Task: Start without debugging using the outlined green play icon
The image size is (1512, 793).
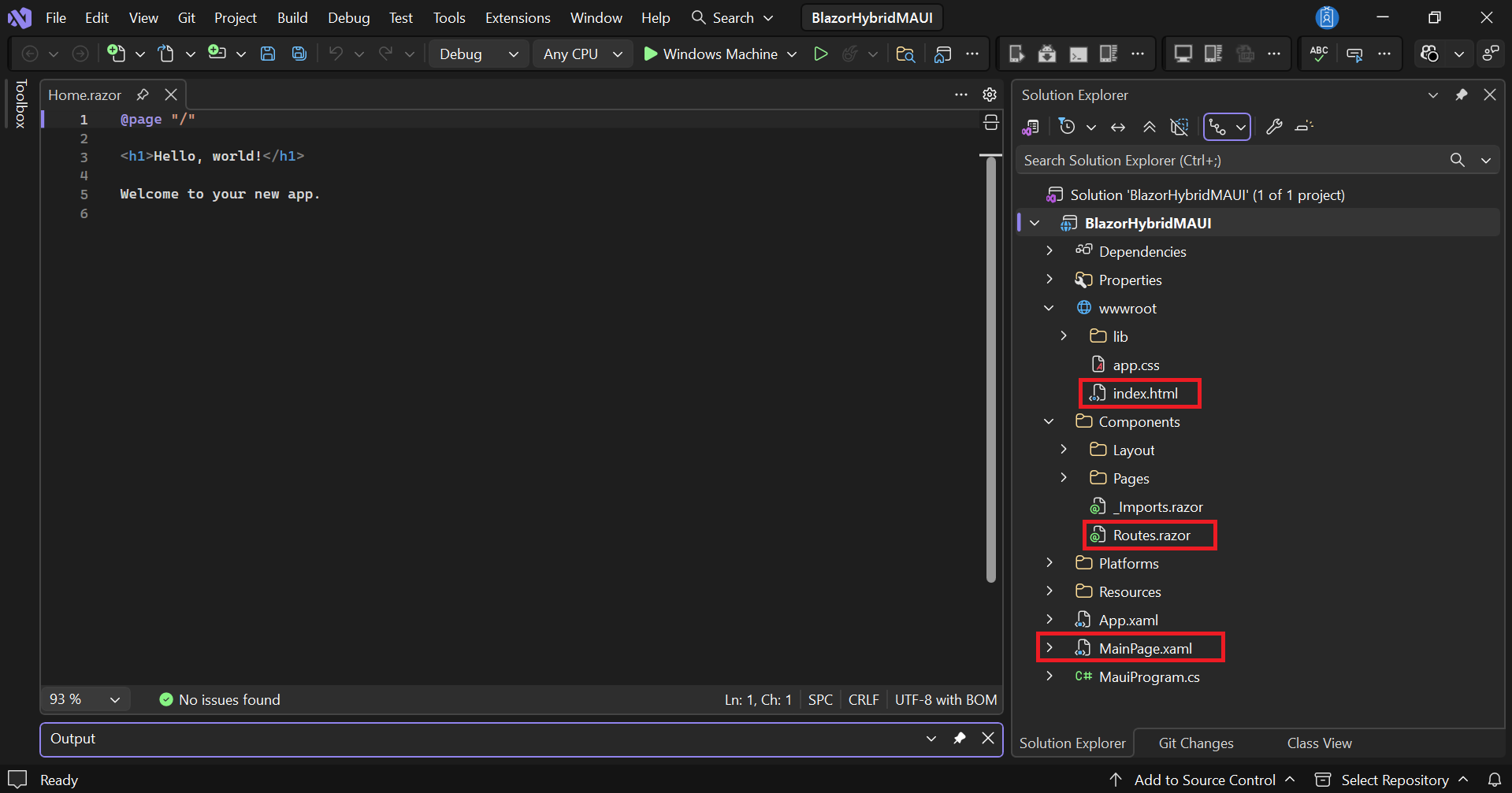Action: click(x=820, y=54)
